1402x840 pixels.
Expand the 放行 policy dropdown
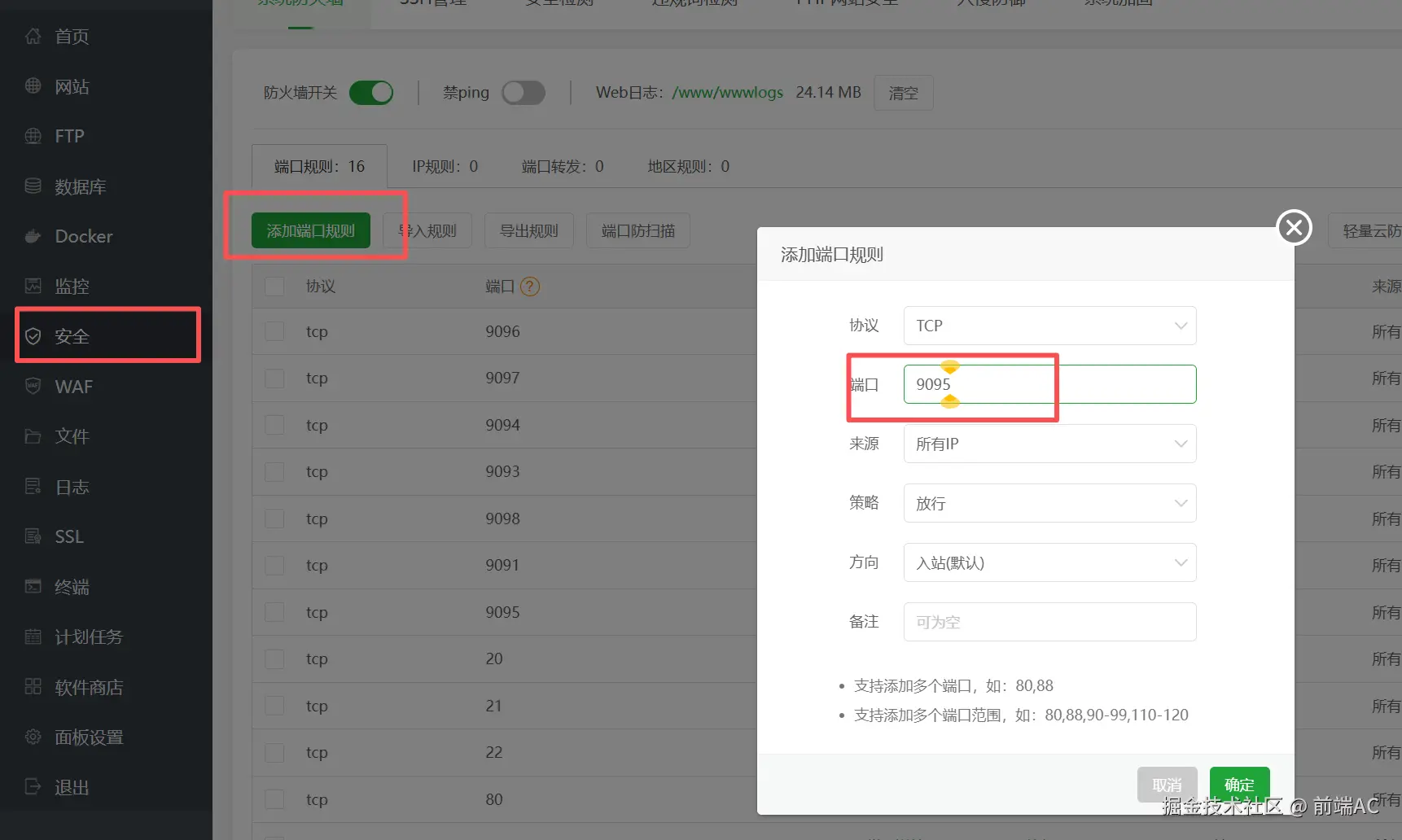[1049, 503]
